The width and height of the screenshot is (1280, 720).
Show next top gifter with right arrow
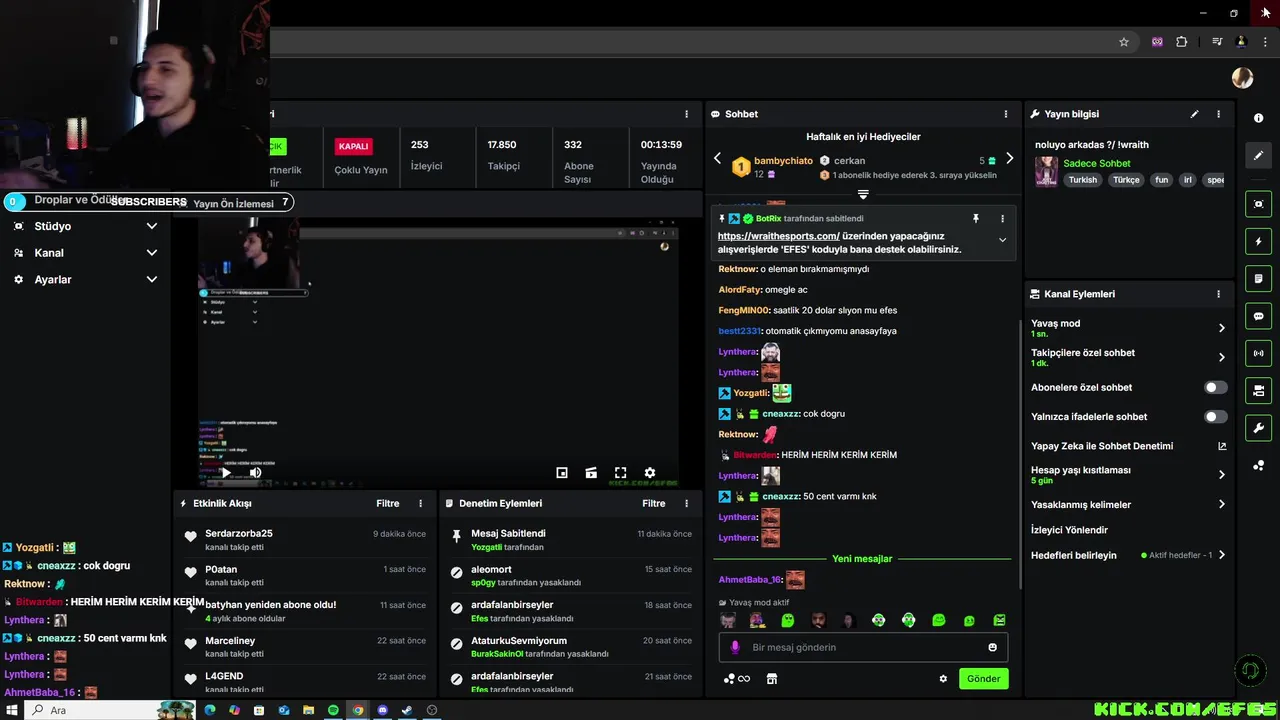(1009, 158)
